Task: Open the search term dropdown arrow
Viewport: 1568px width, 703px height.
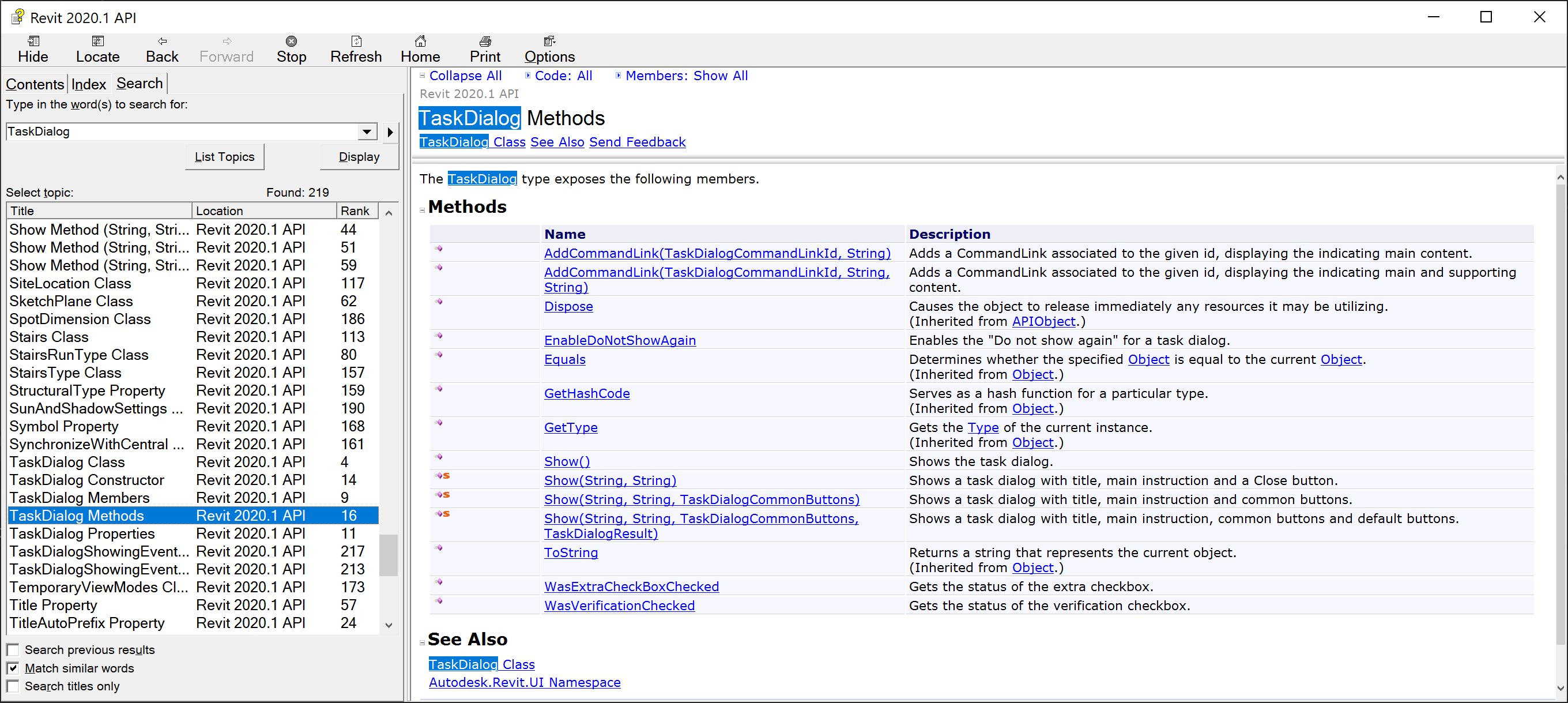Action: click(x=367, y=131)
